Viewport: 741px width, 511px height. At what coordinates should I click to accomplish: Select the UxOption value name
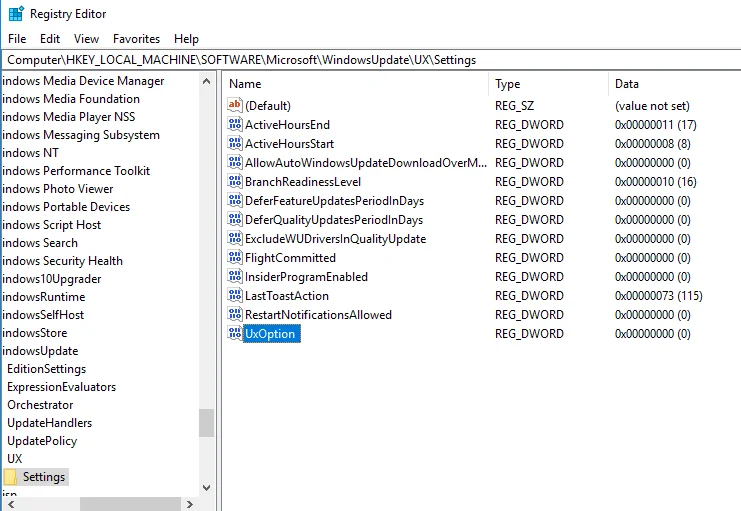pyautogui.click(x=270, y=334)
